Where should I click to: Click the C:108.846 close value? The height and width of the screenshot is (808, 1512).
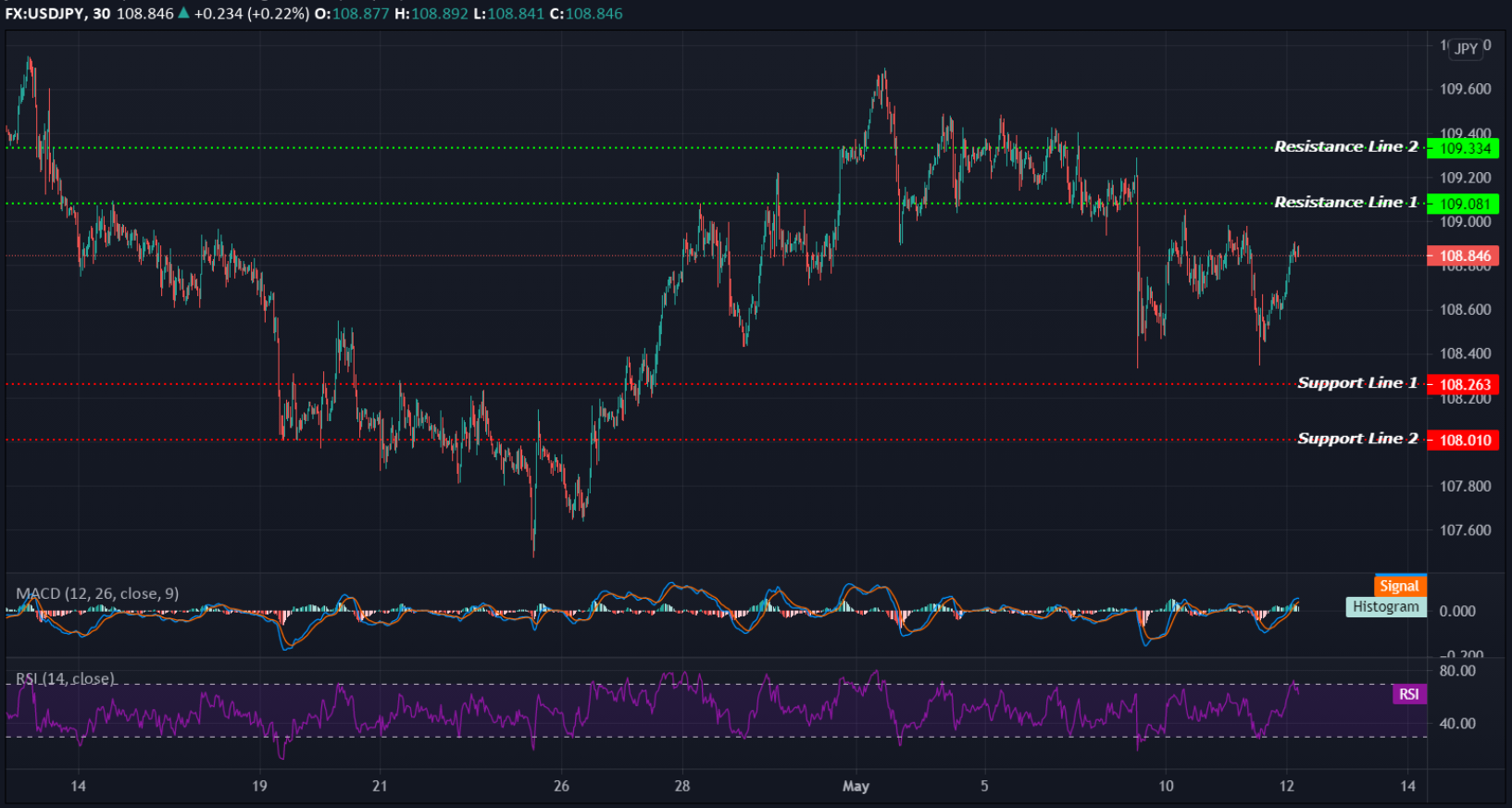(x=585, y=14)
